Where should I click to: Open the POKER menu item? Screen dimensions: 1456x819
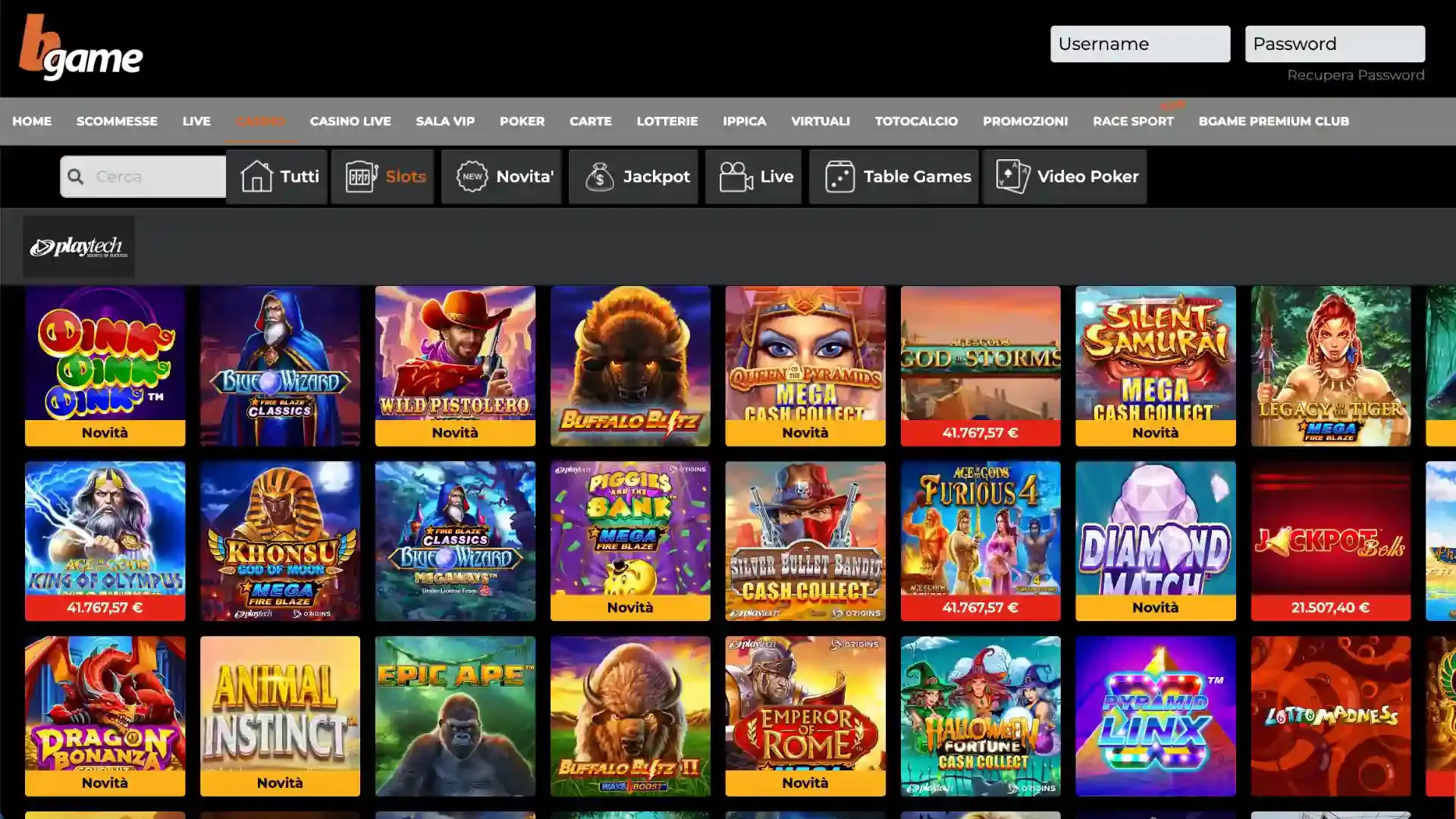[x=522, y=121]
